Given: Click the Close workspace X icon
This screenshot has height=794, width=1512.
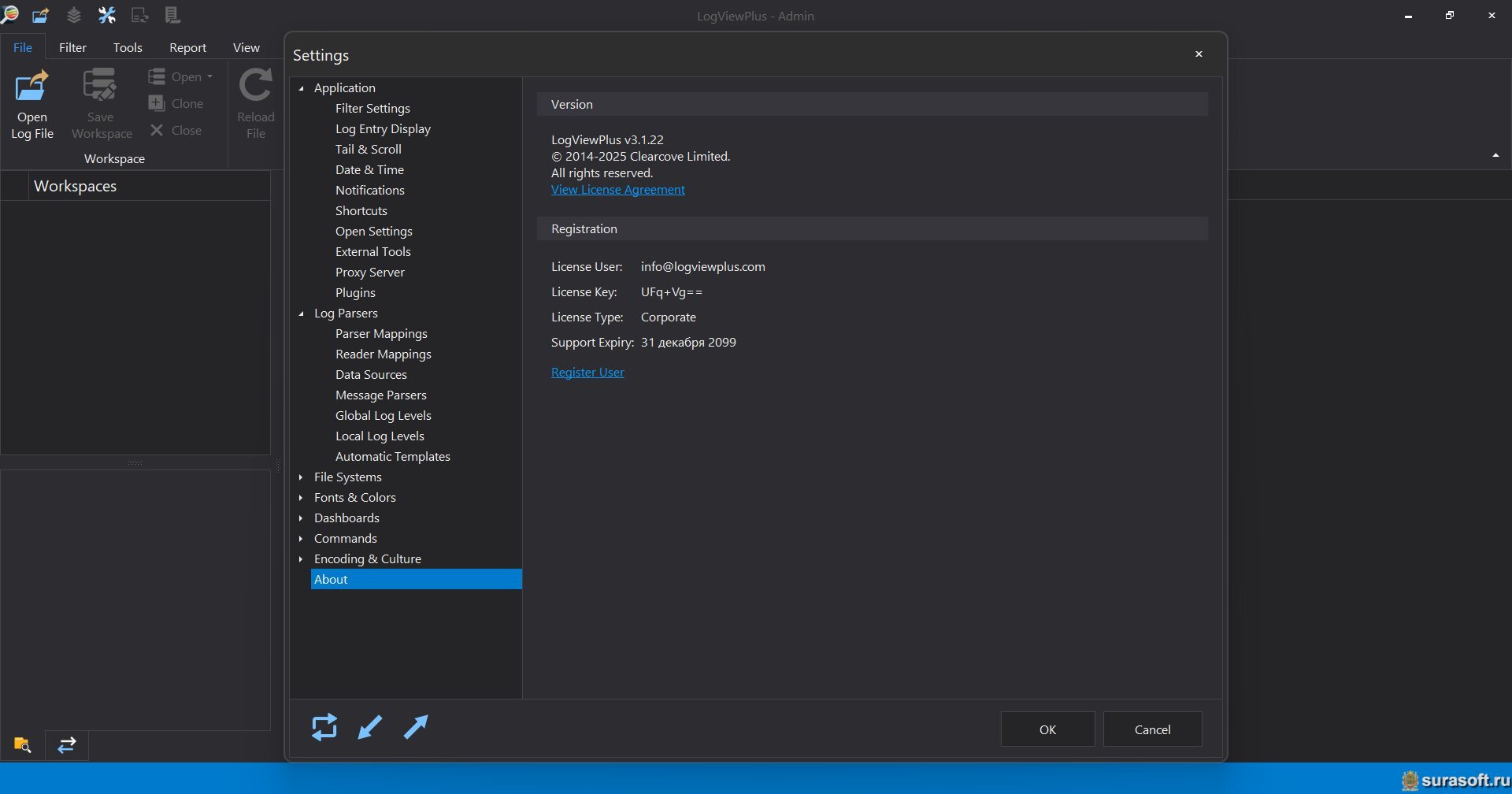Looking at the screenshot, I should (x=157, y=130).
